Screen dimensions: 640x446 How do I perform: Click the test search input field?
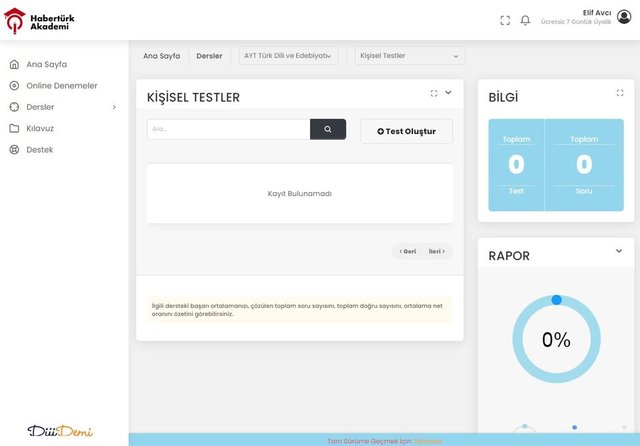(228, 129)
